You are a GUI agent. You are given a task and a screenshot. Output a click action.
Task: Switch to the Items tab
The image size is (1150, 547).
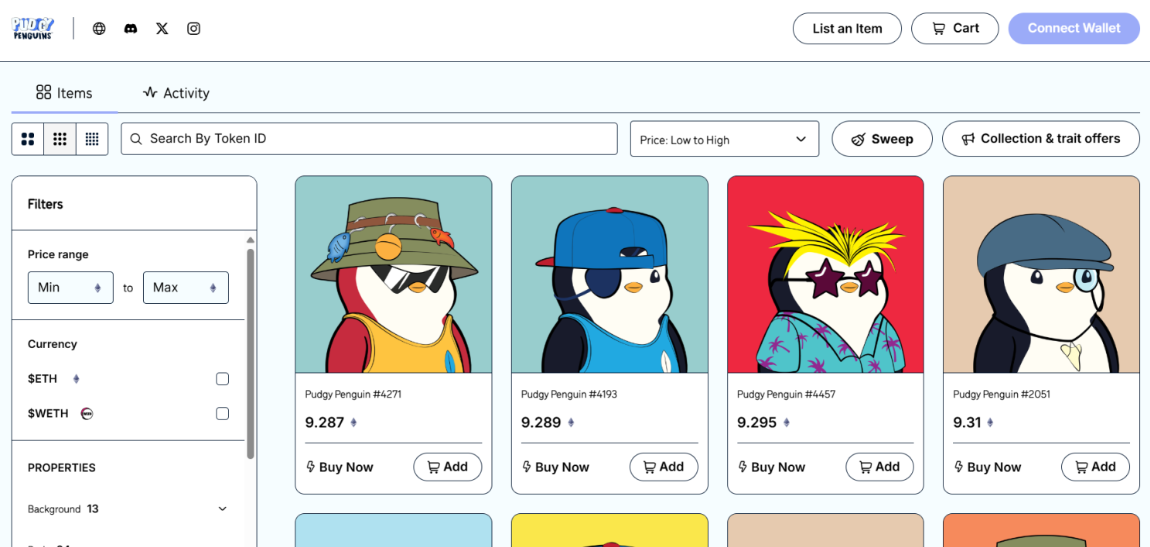click(x=64, y=93)
